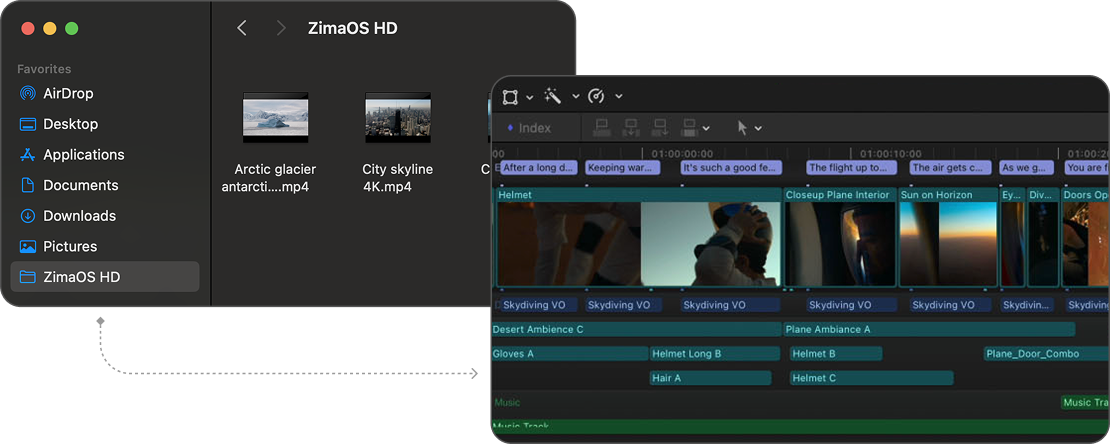The image size is (1110, 444).
Task: Click the insert clip edit icon
Action: 631,128
